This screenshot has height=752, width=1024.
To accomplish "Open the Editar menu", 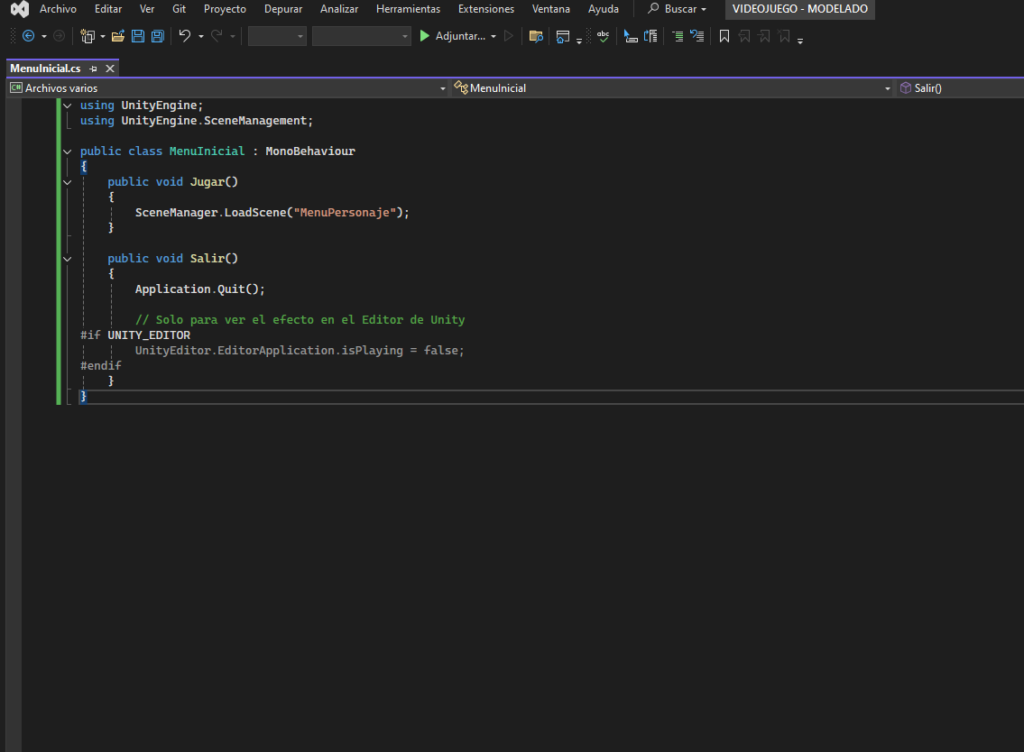I will click(108, 9).
